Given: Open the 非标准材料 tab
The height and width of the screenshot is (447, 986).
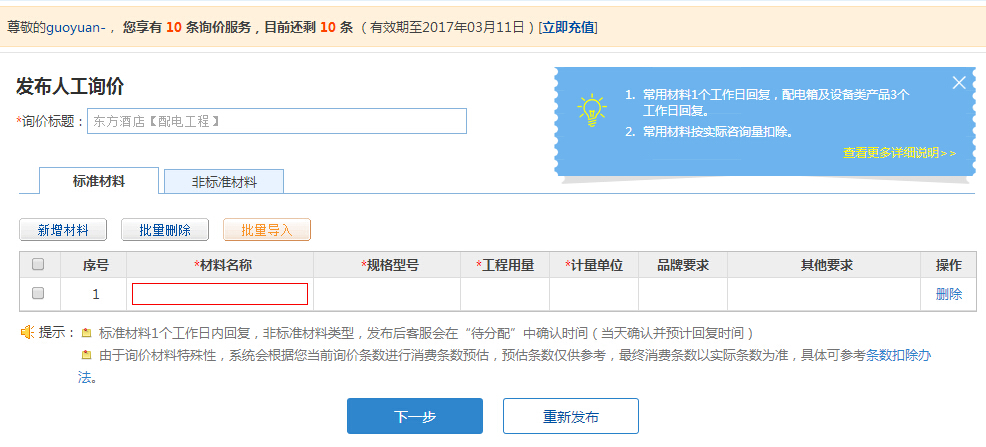Looking at the screenshot, I should click(x=224, y=182).
